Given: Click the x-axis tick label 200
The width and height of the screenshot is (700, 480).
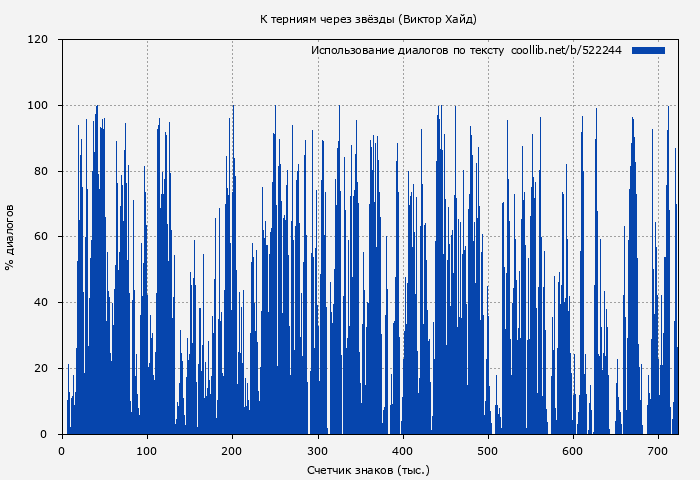Looking at the screenshot, I should tap(232, 450).
